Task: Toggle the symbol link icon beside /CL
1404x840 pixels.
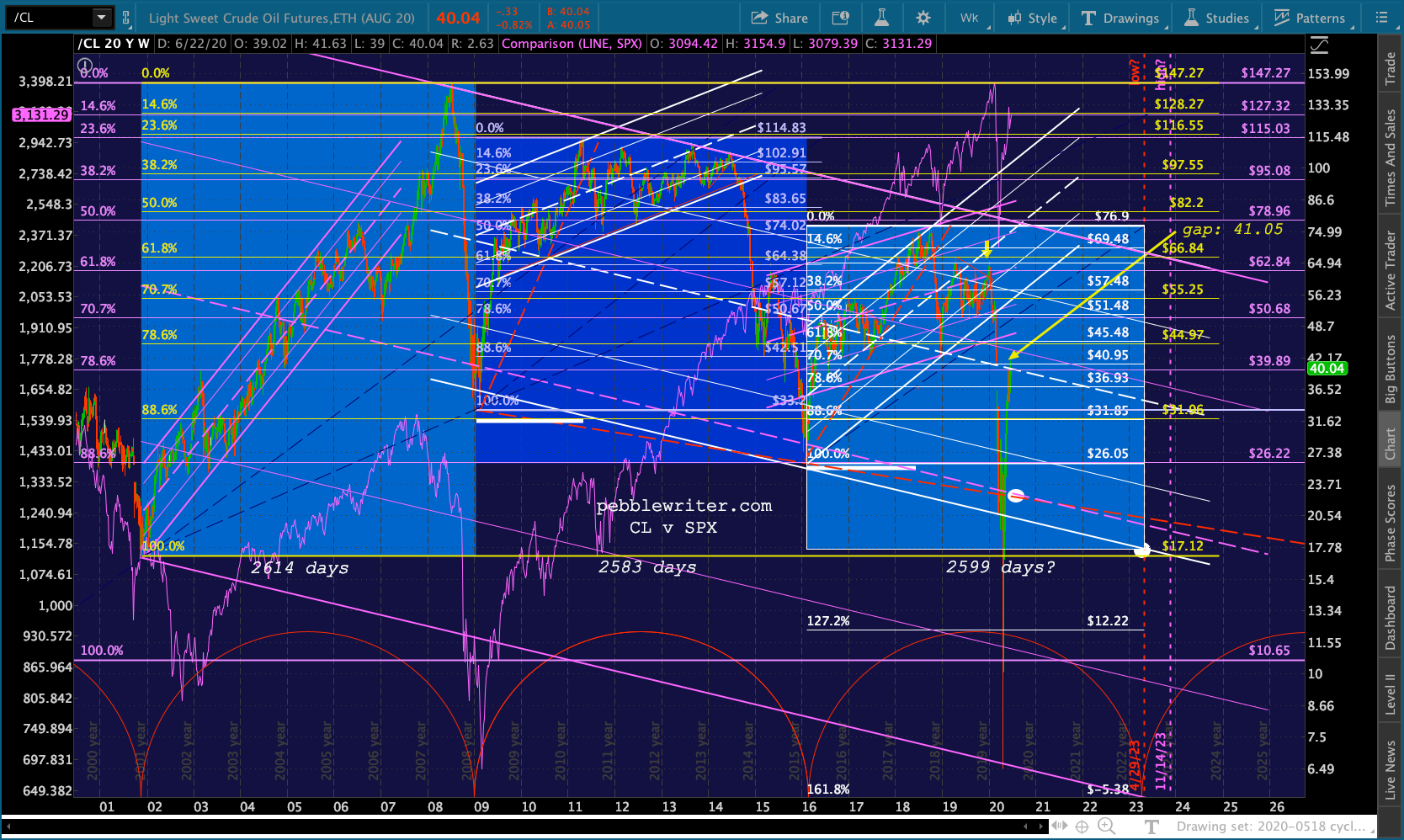Action: (x=126, y=17)
